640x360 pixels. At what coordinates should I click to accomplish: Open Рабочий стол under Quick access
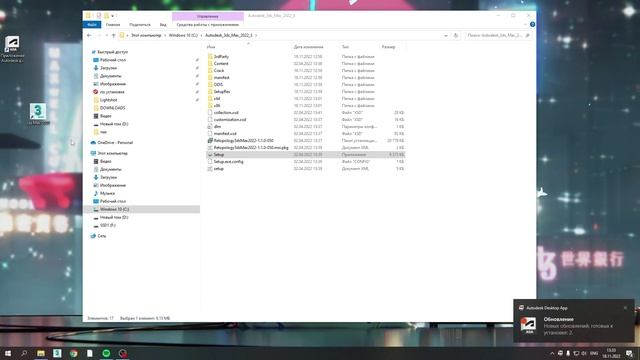113,60
